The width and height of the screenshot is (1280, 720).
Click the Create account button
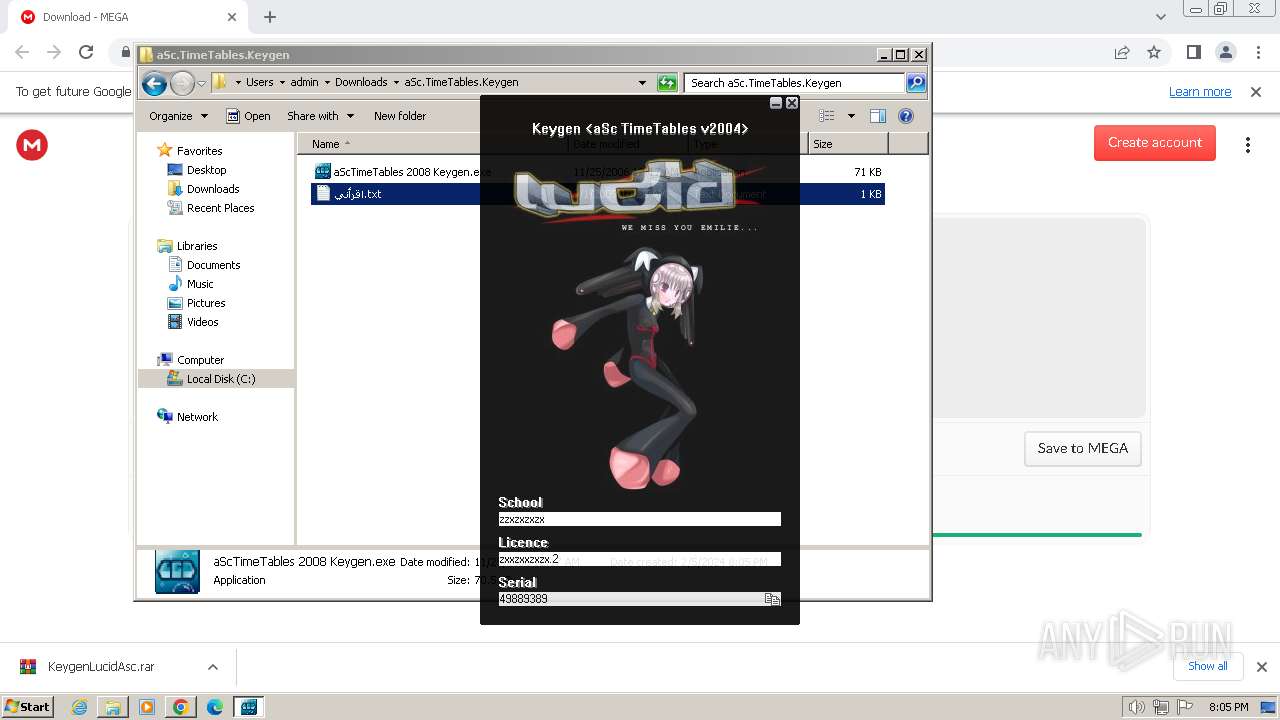click(x=1155, y=143)
